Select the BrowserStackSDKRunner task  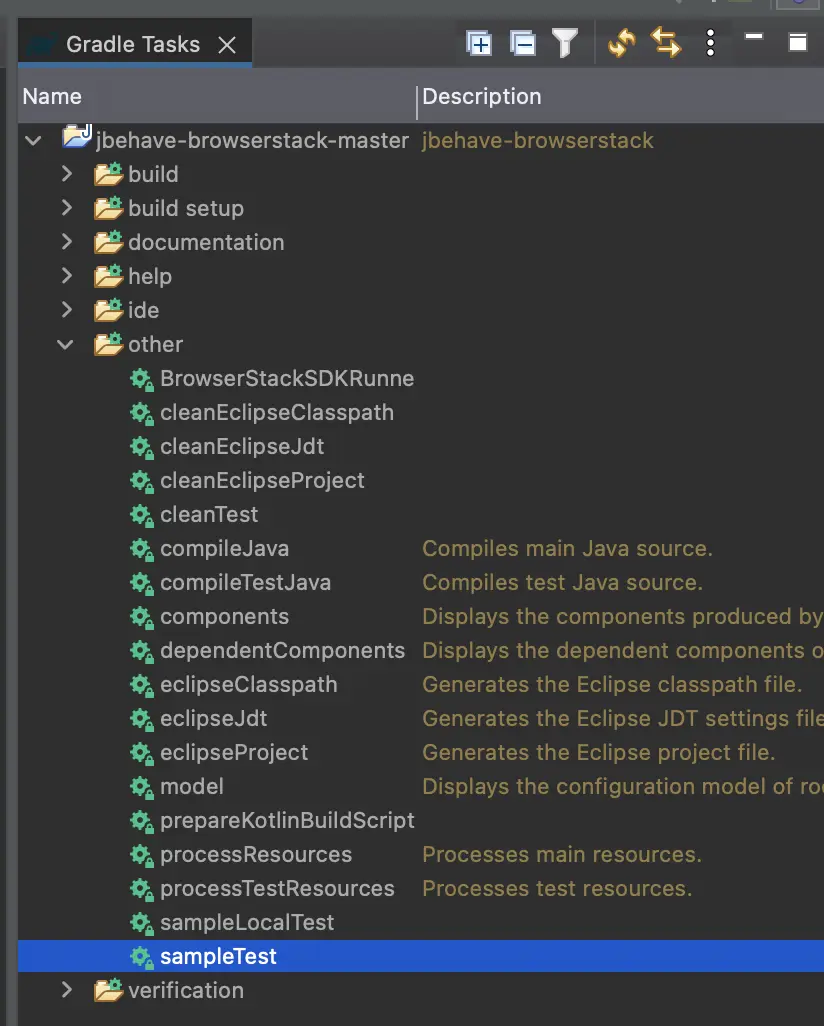[x=286, y=378]
